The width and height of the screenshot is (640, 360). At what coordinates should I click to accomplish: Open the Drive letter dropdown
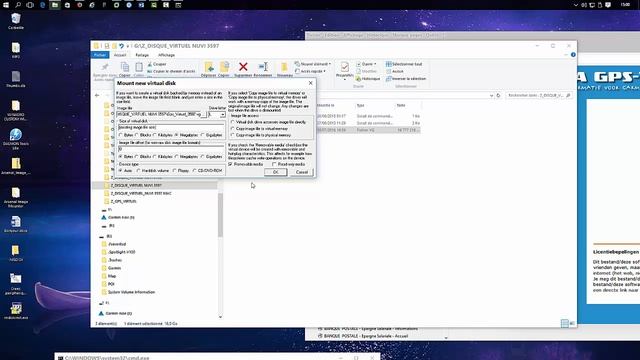[x=222, y=115]
